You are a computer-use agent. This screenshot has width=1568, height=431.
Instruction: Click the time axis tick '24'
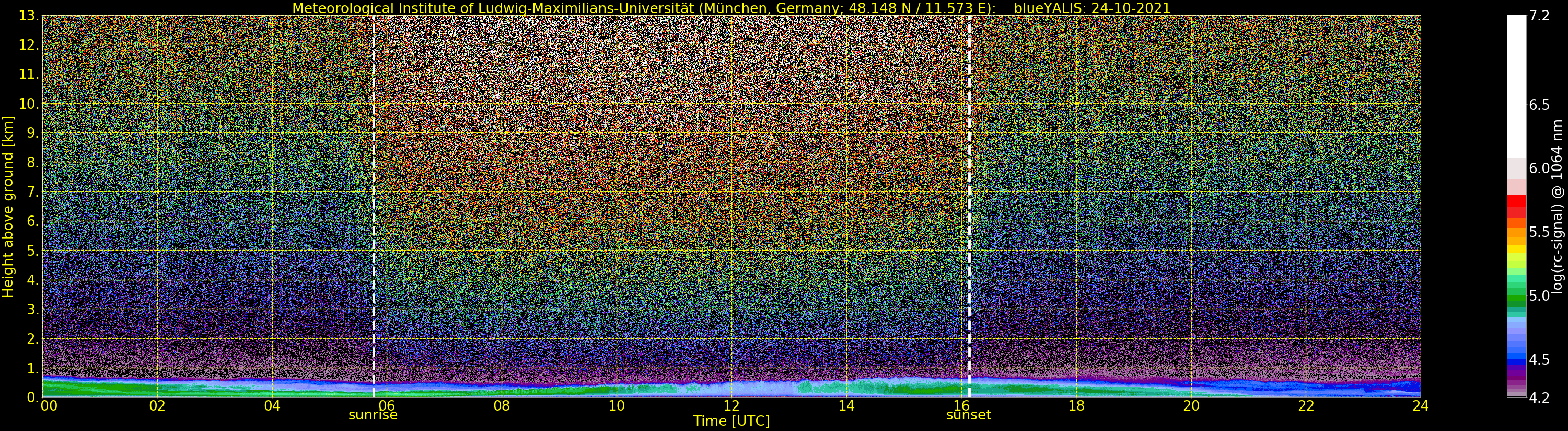coord(1420,406)
